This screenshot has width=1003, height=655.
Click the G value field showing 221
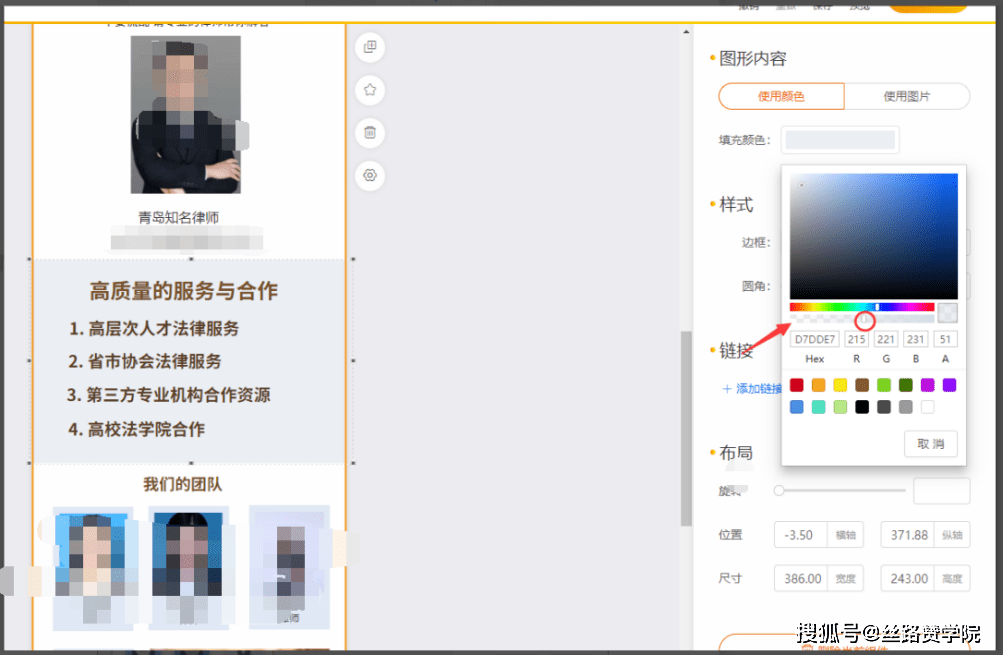886,339
